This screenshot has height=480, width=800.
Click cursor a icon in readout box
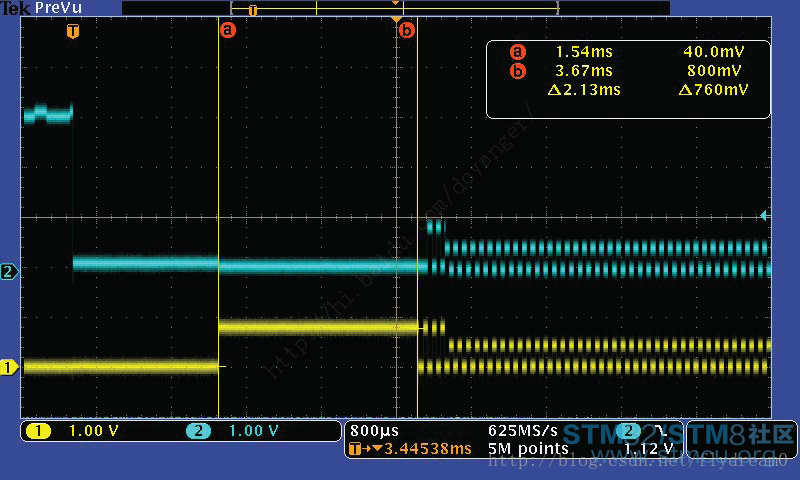click(517, 52)
